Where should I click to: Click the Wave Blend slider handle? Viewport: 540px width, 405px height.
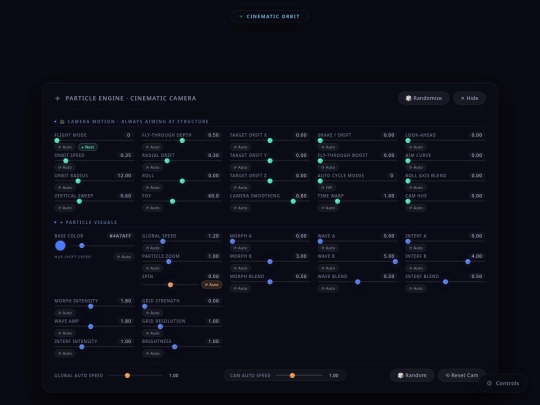tap(358, 282)
